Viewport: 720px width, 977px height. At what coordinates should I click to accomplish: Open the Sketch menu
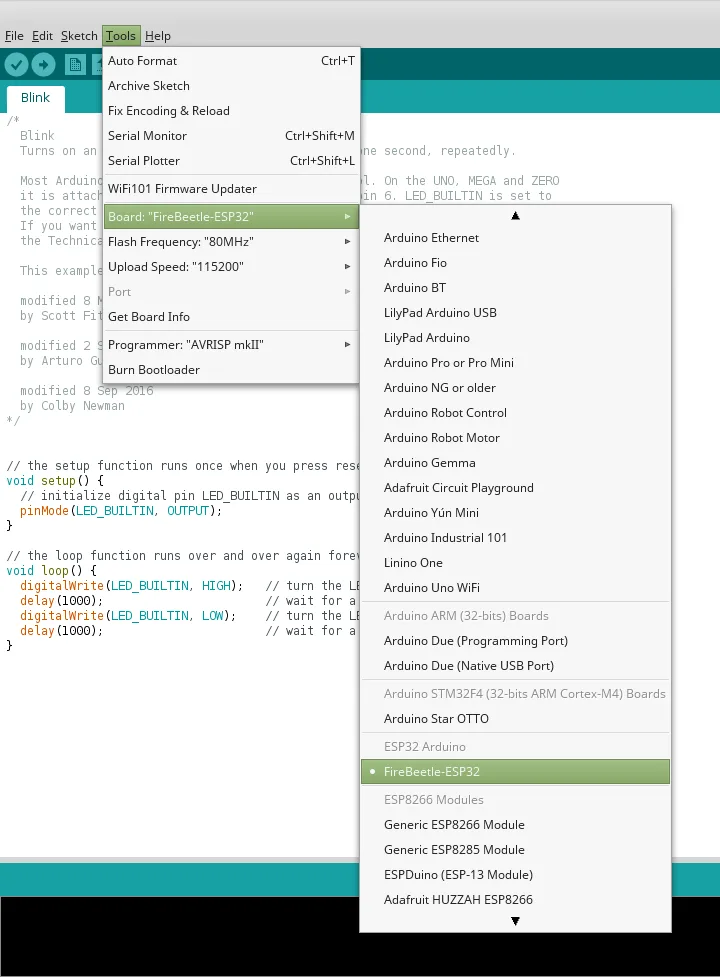[x=79, y=36]
